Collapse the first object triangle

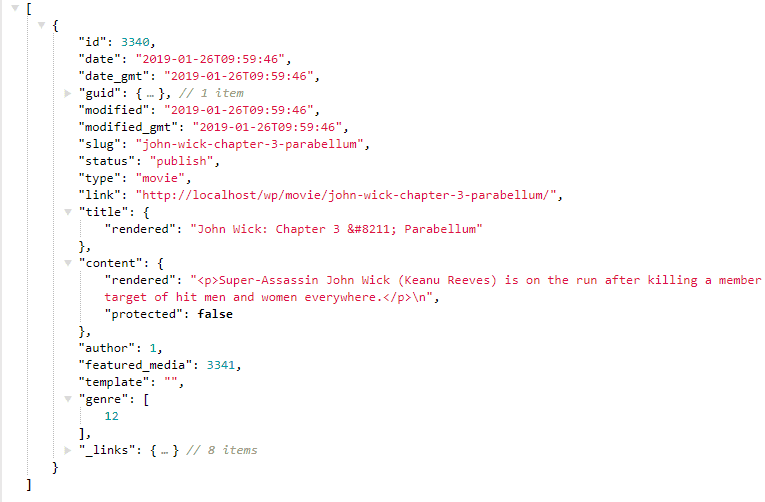tap(41, 25)
